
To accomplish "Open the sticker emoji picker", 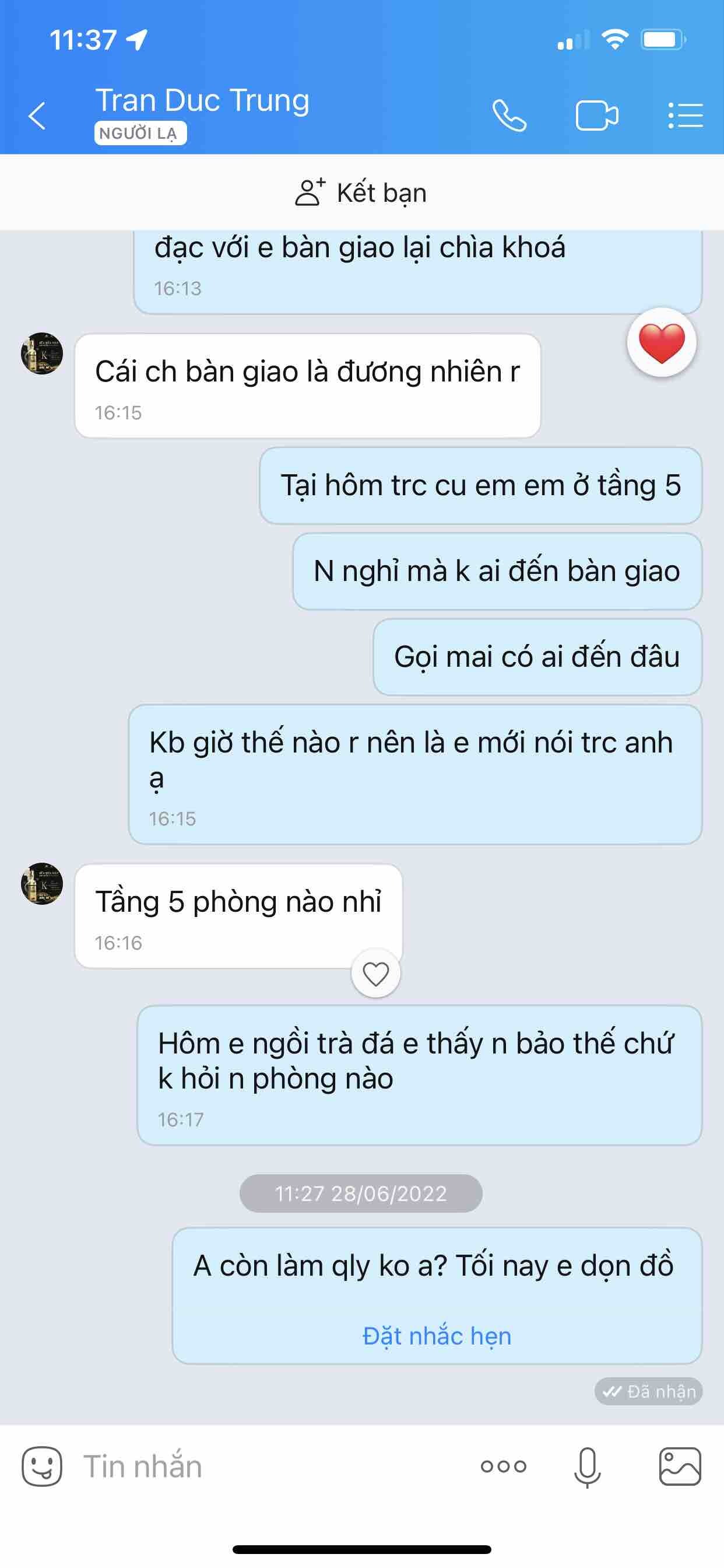I will tap(42, 1466).
